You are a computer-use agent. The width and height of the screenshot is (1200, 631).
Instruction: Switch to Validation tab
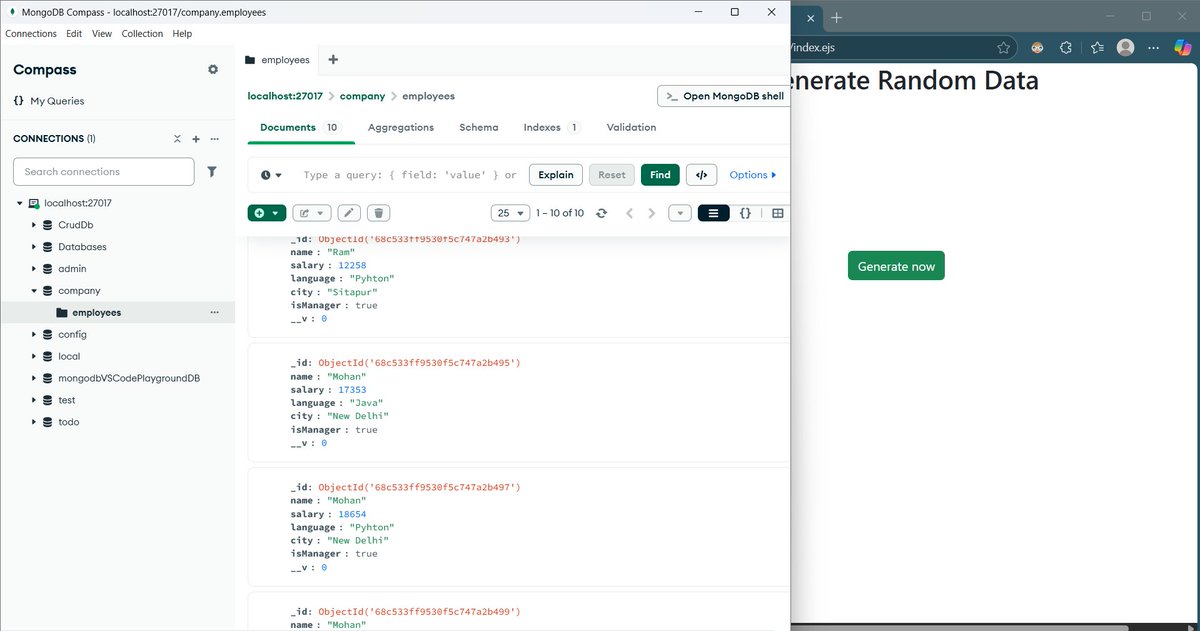[632, 128]
